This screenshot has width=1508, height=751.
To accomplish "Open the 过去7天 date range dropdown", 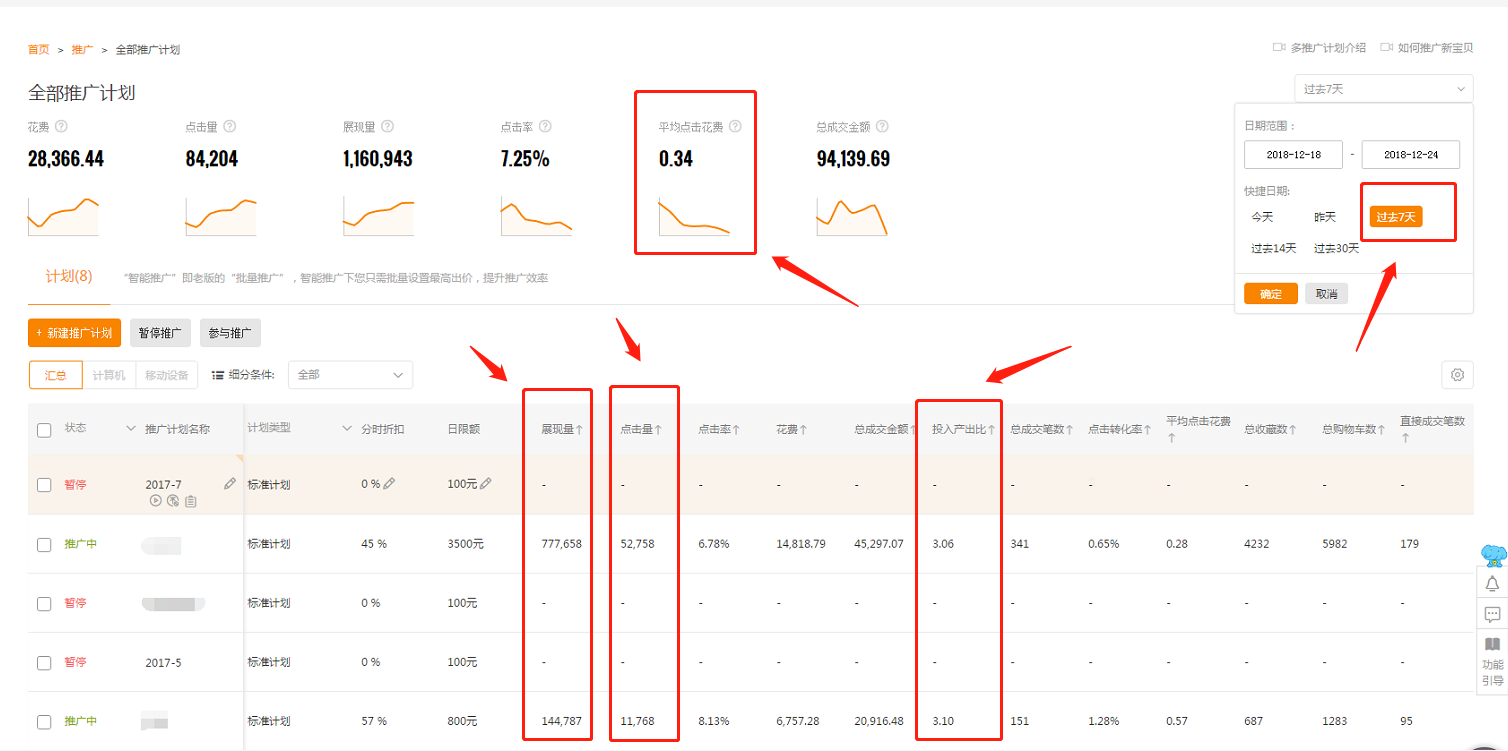I will (1383, 89).
